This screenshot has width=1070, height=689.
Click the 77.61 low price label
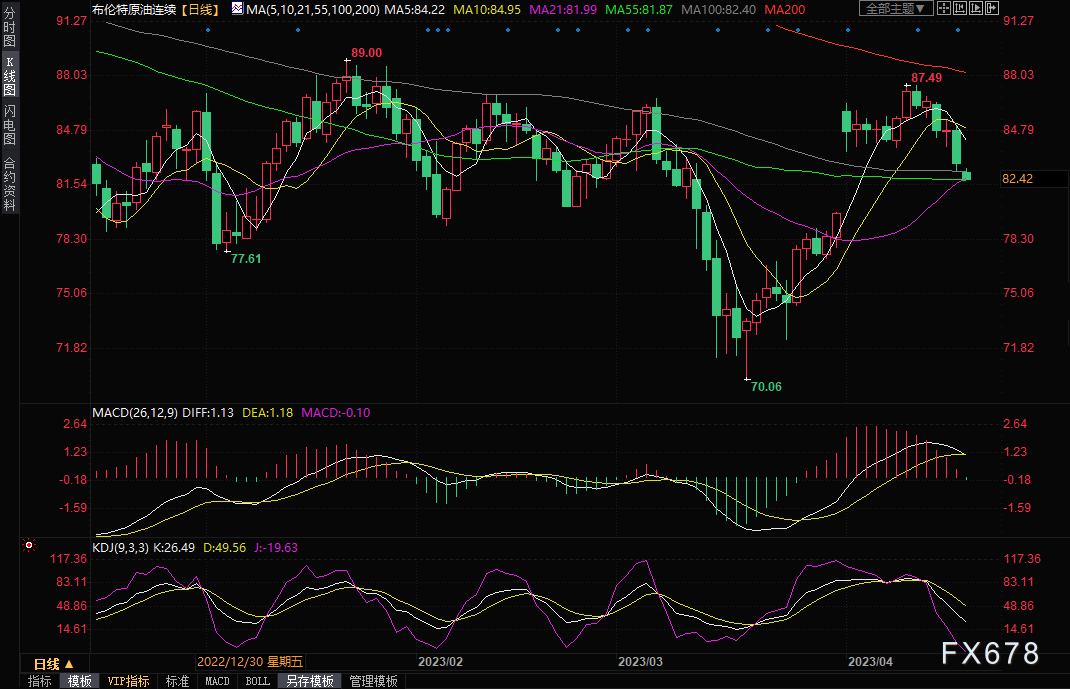click(246, 259)
